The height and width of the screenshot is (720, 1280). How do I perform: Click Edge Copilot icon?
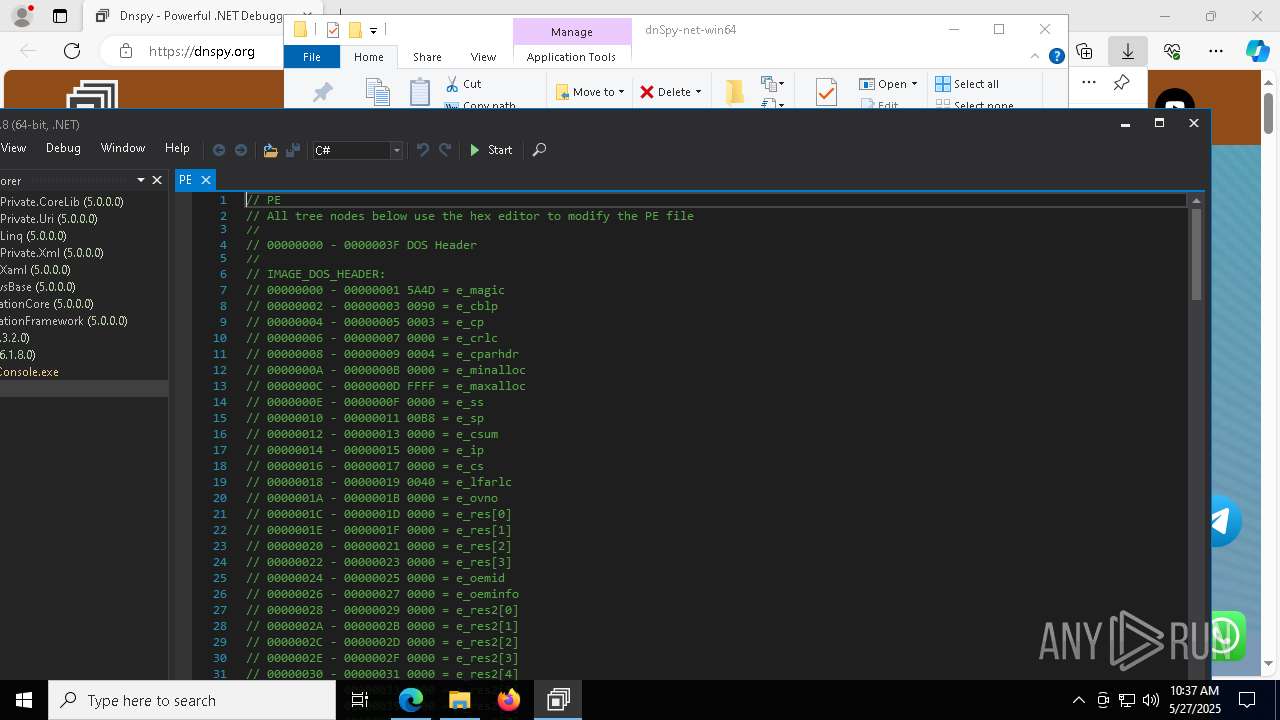pyautogui.click(x=1257, y=51)
